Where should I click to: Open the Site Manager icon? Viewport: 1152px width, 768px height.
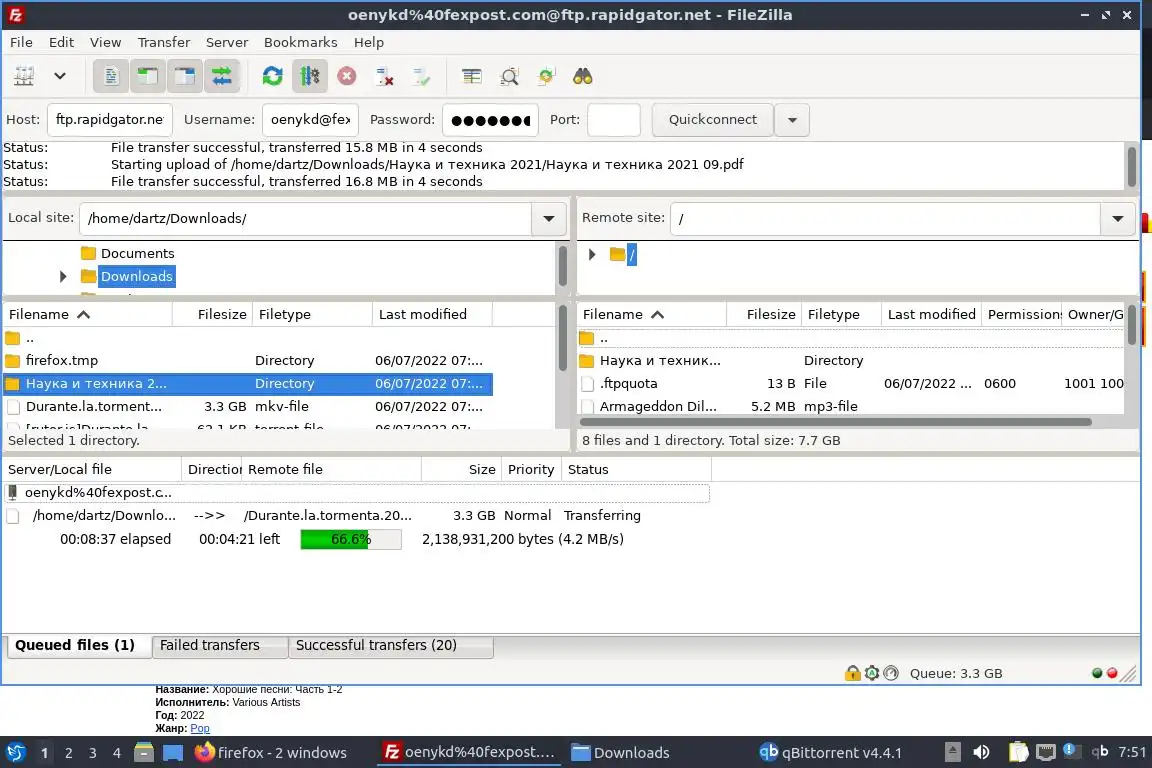pyautogui.click(x=24, y=76)
